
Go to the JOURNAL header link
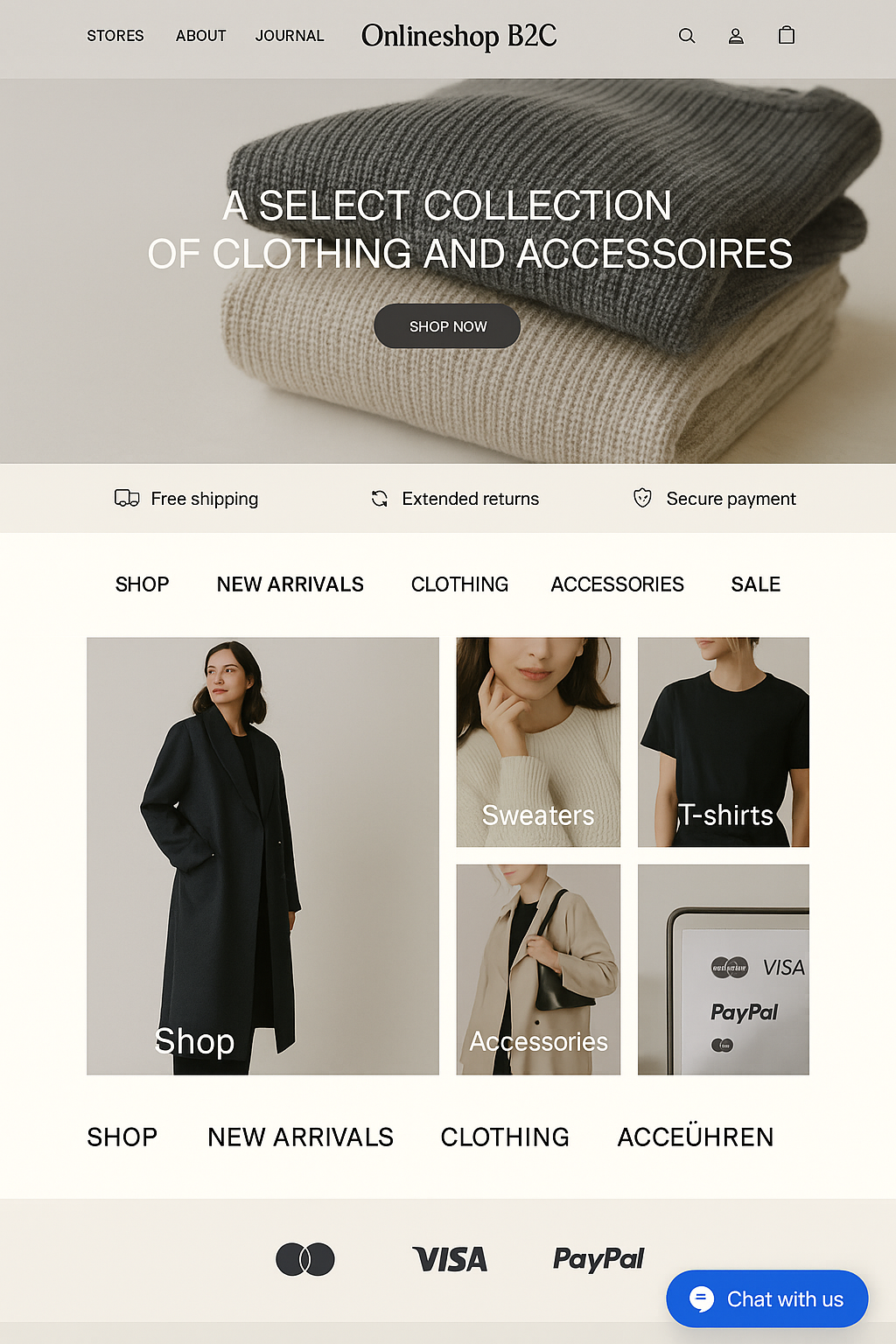point(290,36)
